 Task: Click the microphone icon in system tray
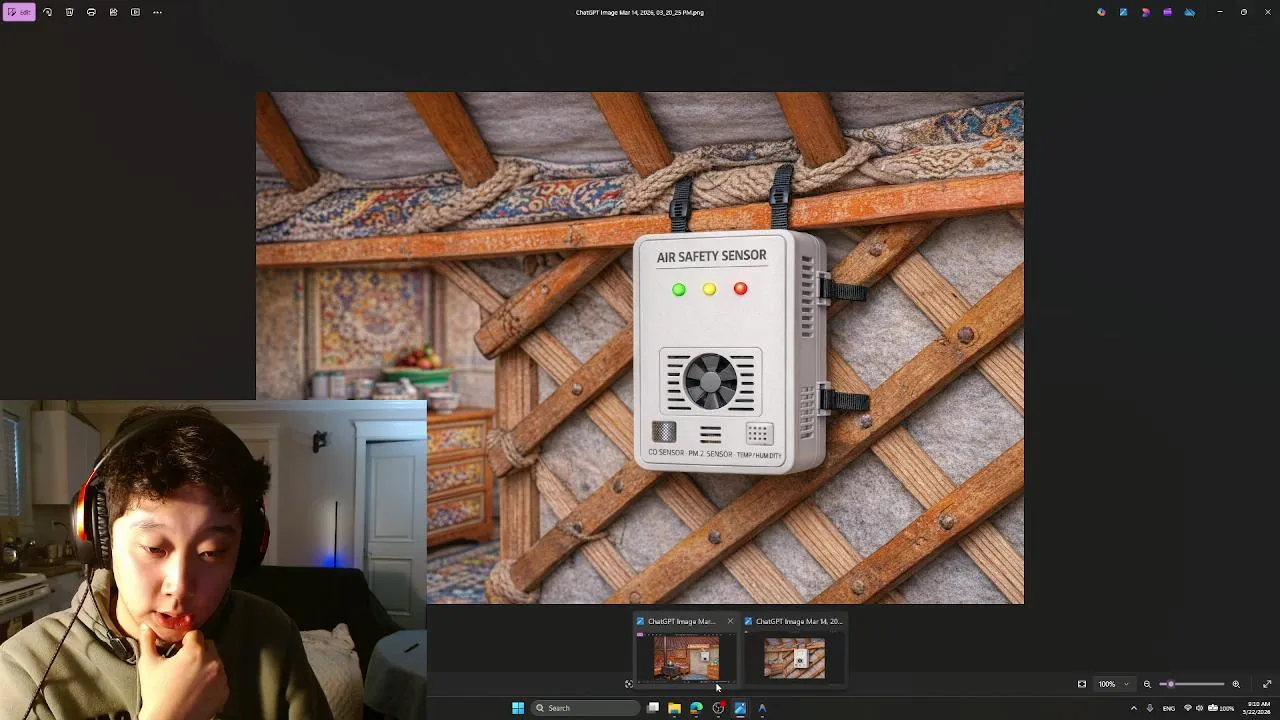pyautogui.click(x=1150, y=708)
